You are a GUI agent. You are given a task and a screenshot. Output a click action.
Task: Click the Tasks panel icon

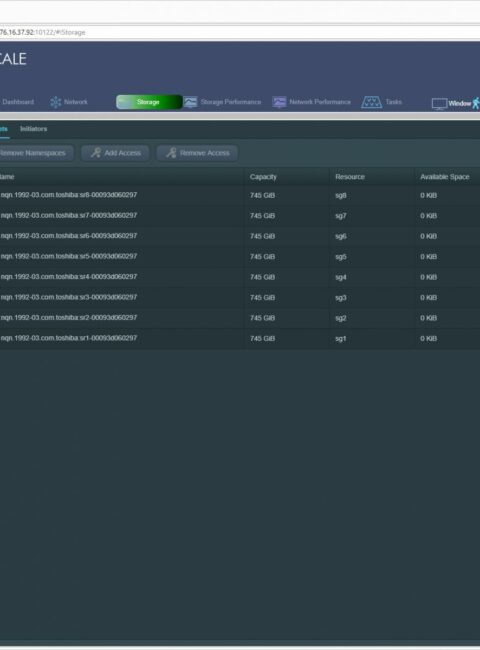coord(371,102)
